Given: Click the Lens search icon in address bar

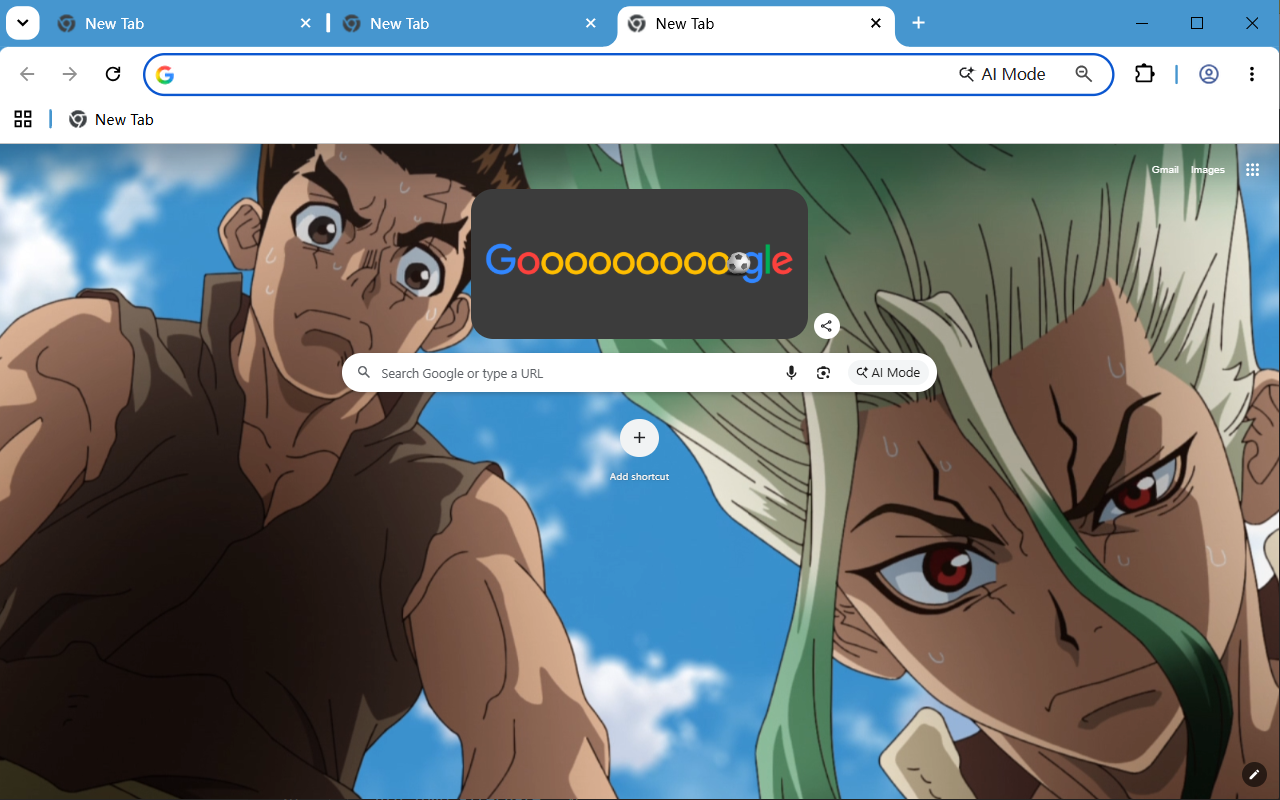Looking at the screenshot, I should [1084, 74].
